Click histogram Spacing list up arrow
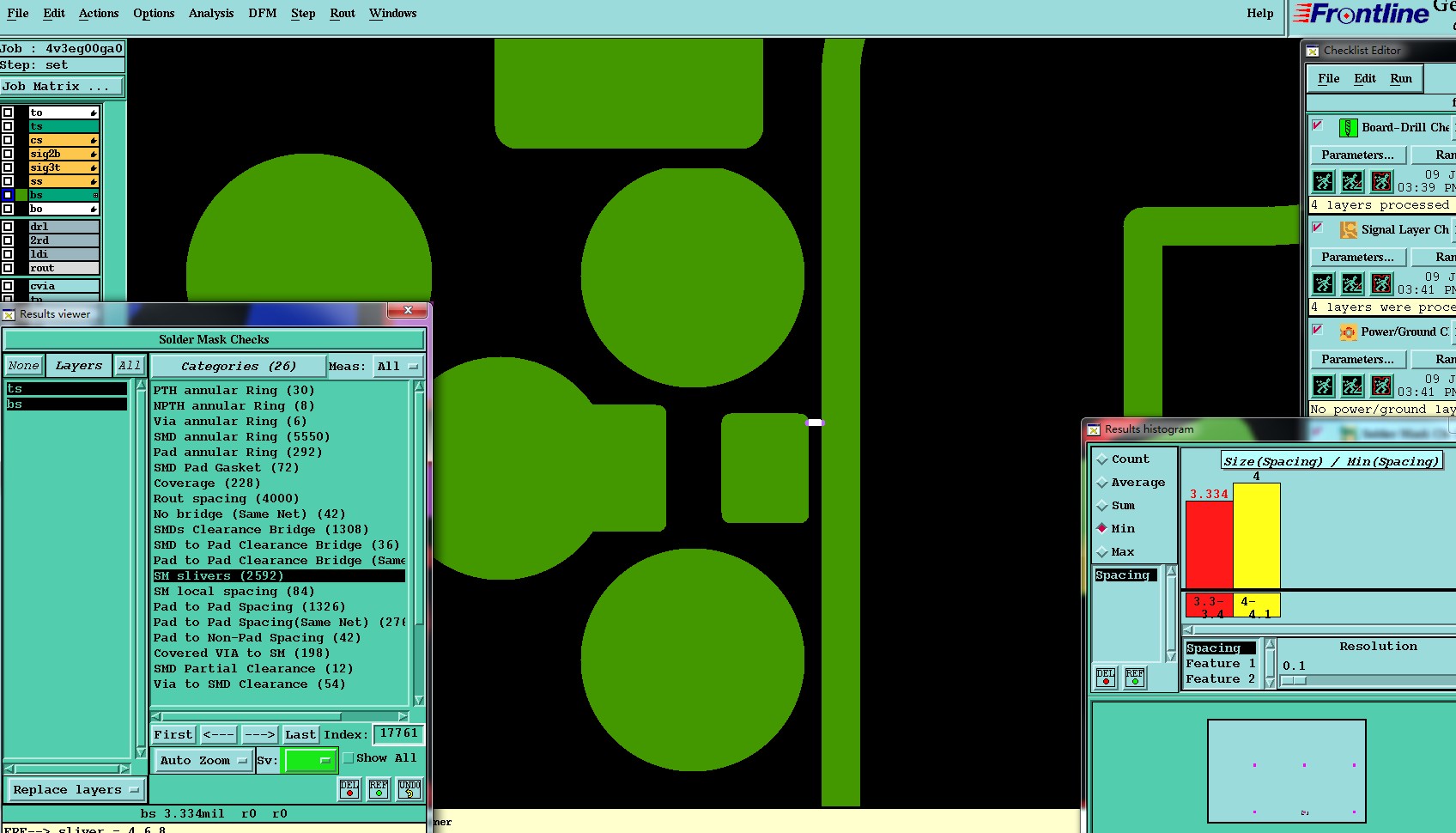 tap(1171, 571)
